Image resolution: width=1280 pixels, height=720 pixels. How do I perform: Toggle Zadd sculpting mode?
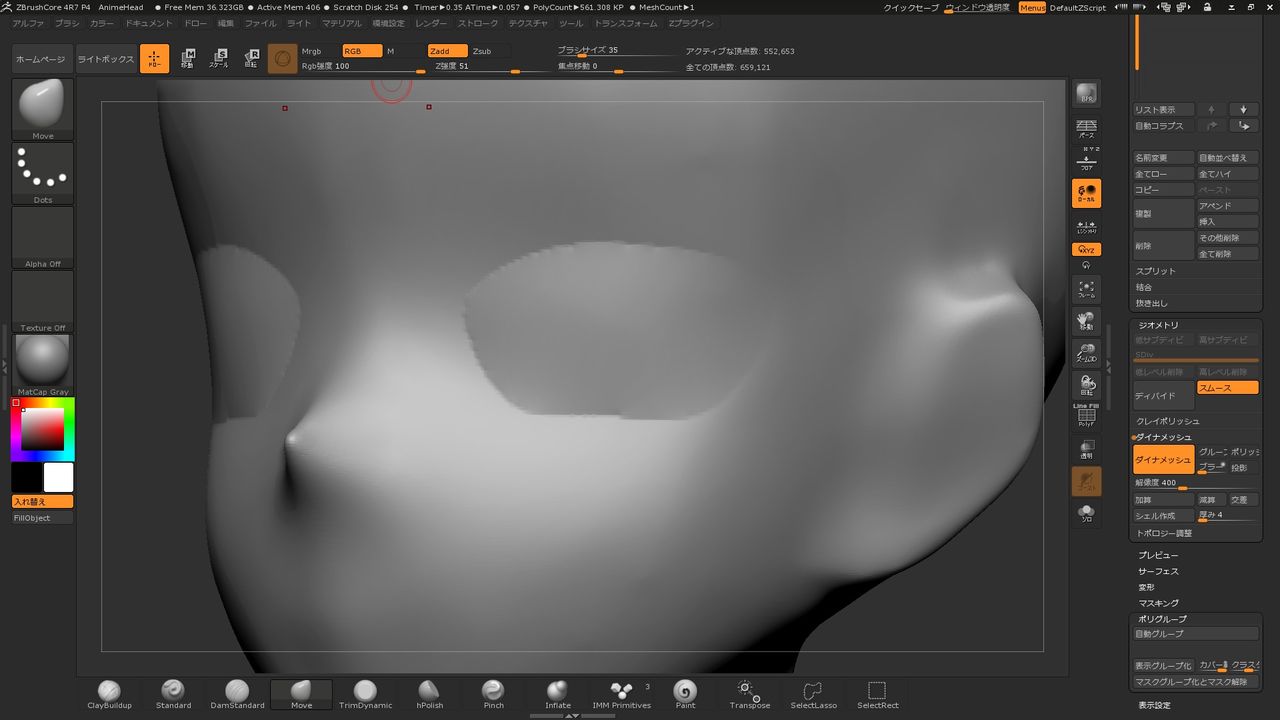[447, 50]
